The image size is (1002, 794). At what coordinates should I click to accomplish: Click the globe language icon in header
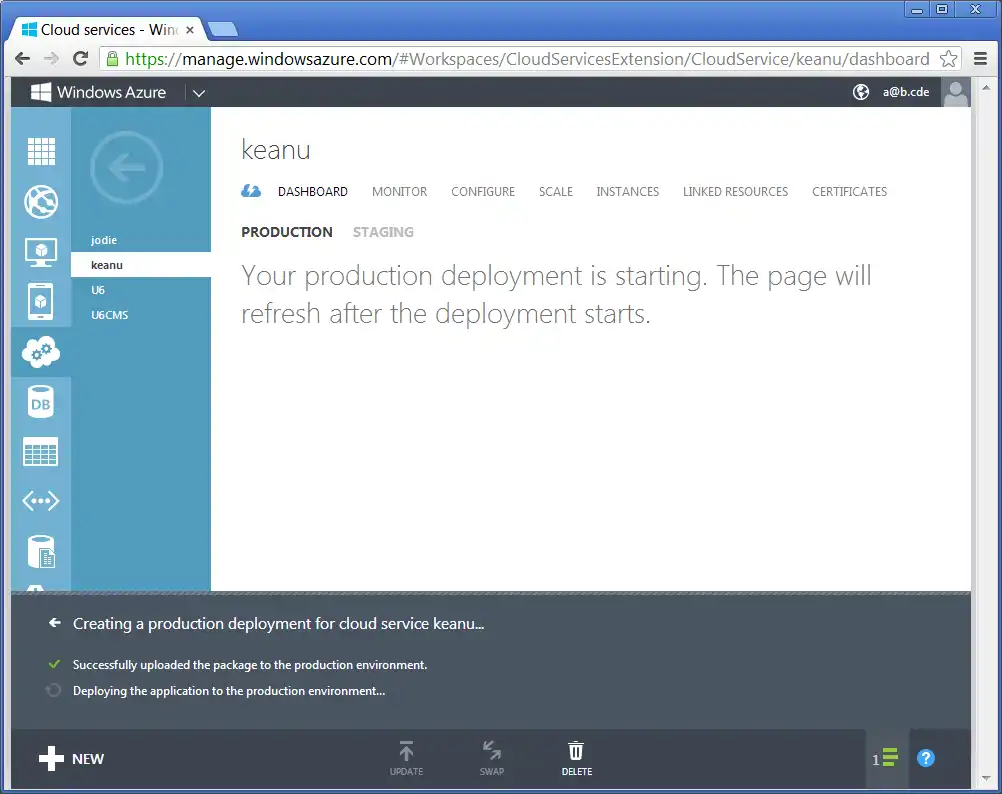pos(861,92)
